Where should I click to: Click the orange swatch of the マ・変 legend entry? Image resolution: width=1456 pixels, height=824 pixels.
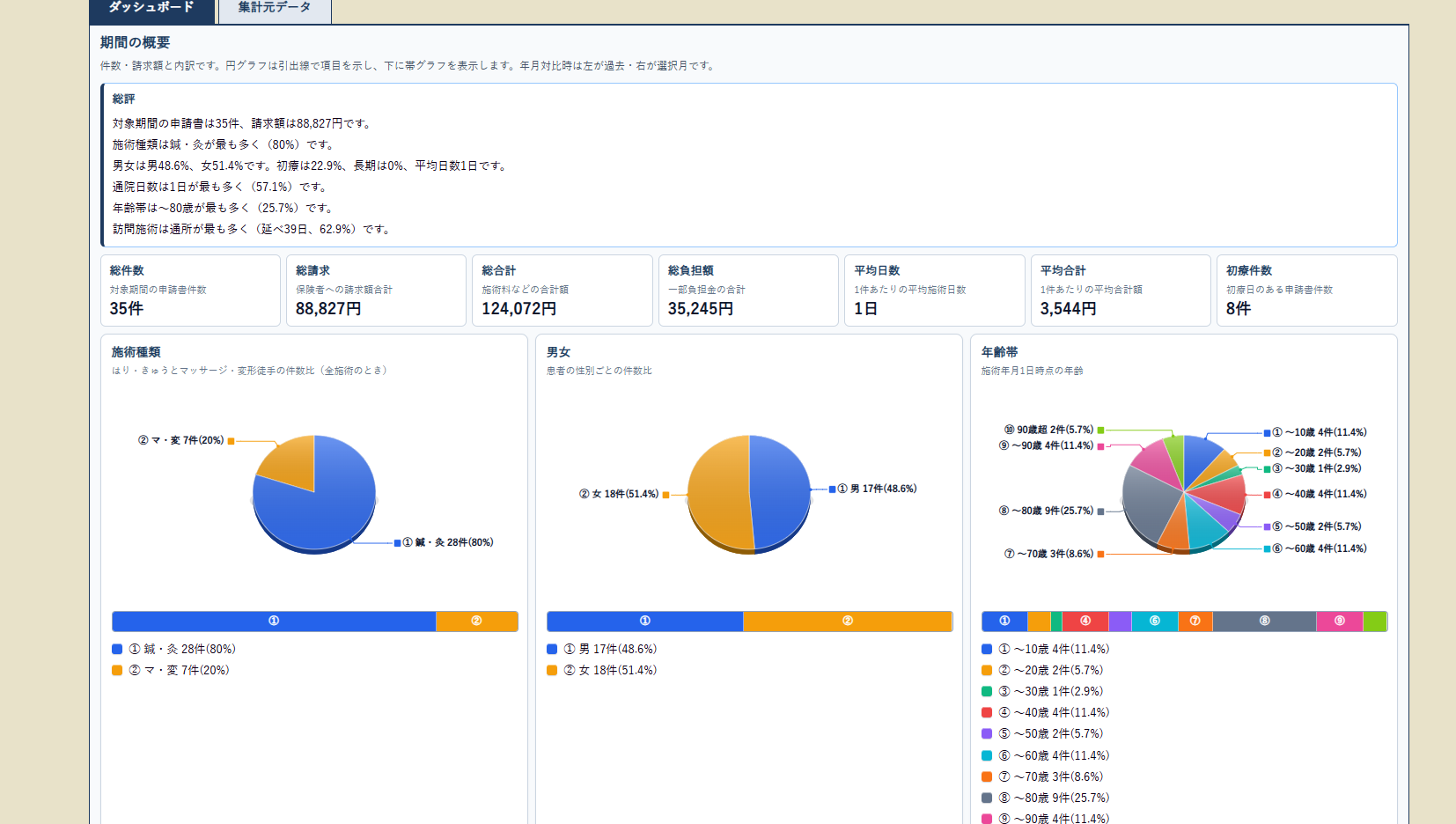(x=117, y=670)
